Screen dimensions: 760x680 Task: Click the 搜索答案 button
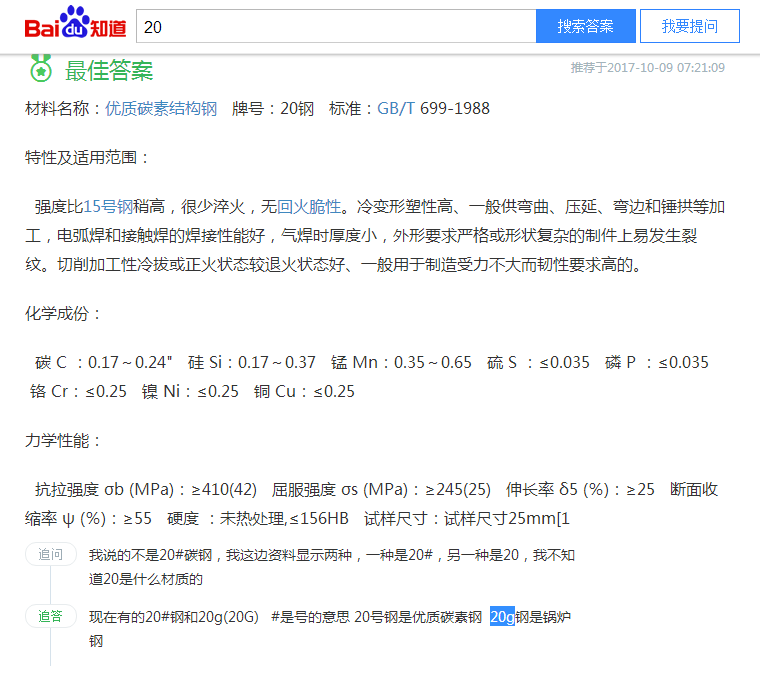coord(586,26)
